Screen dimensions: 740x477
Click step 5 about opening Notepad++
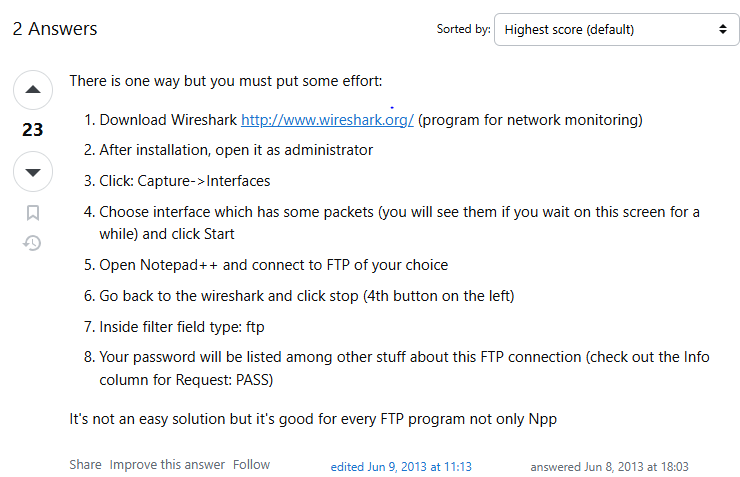click(x=273, y=265)
